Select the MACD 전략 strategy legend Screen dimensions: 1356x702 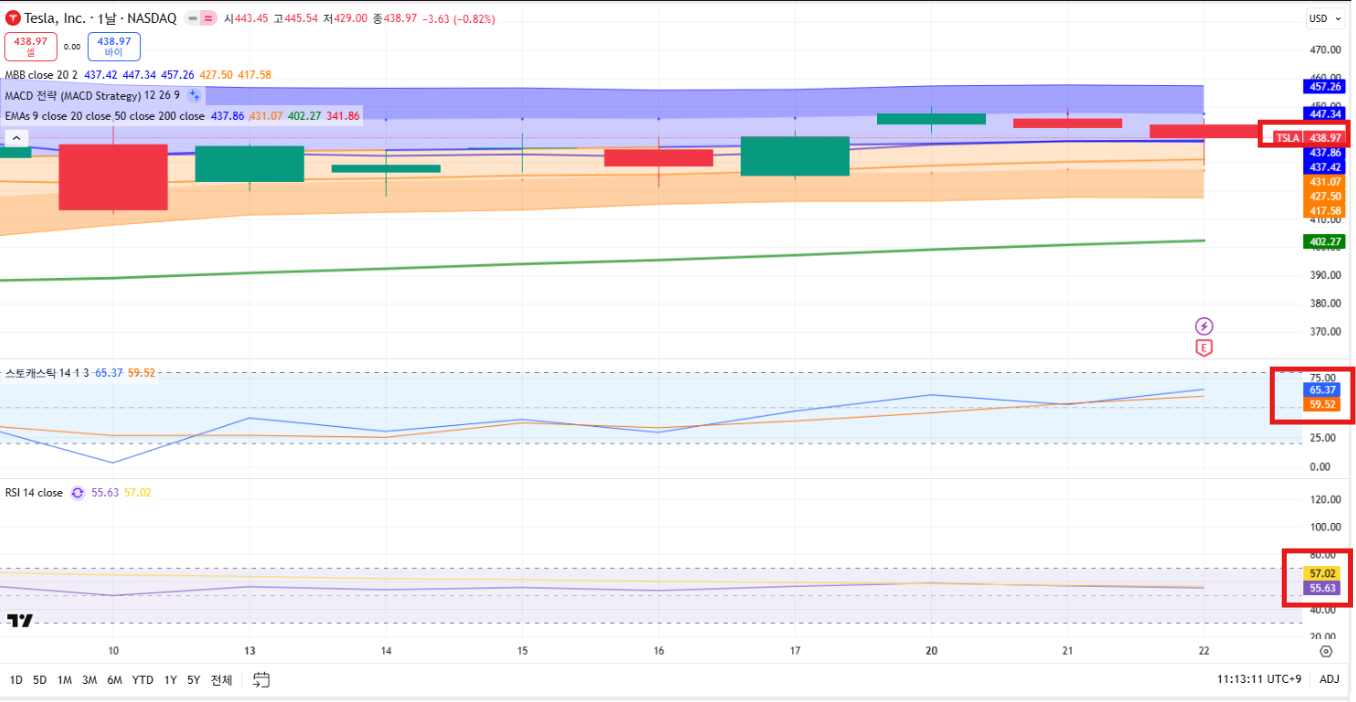(x=92, y=96)
